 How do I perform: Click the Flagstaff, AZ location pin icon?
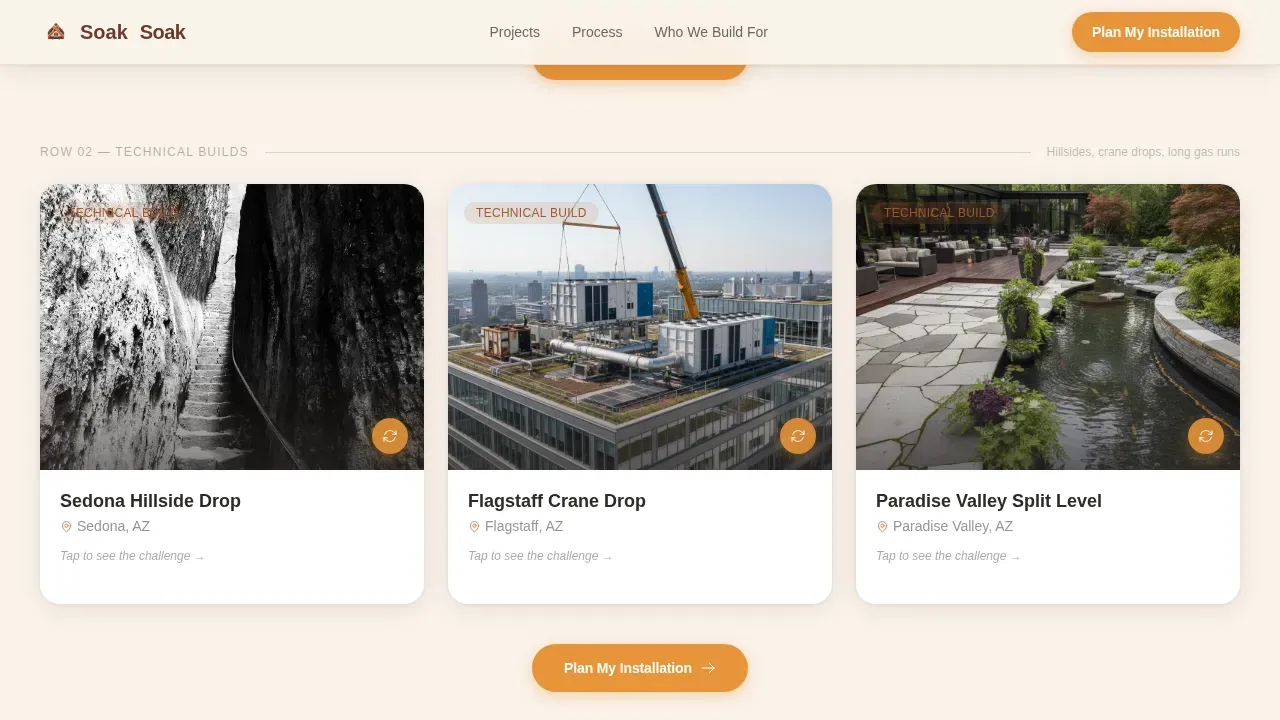pyautogui.click(x=475, y=527)
